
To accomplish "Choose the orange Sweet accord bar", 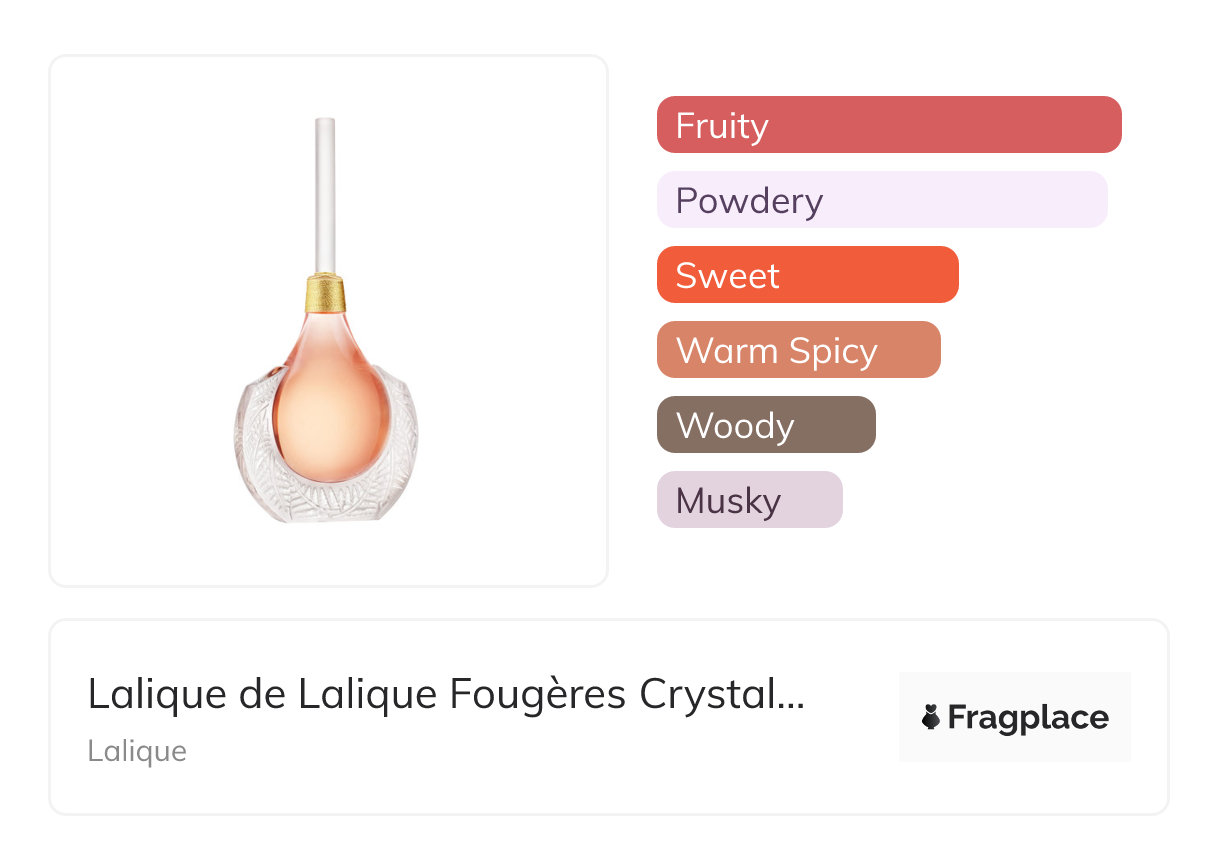I will click(807, 275).
